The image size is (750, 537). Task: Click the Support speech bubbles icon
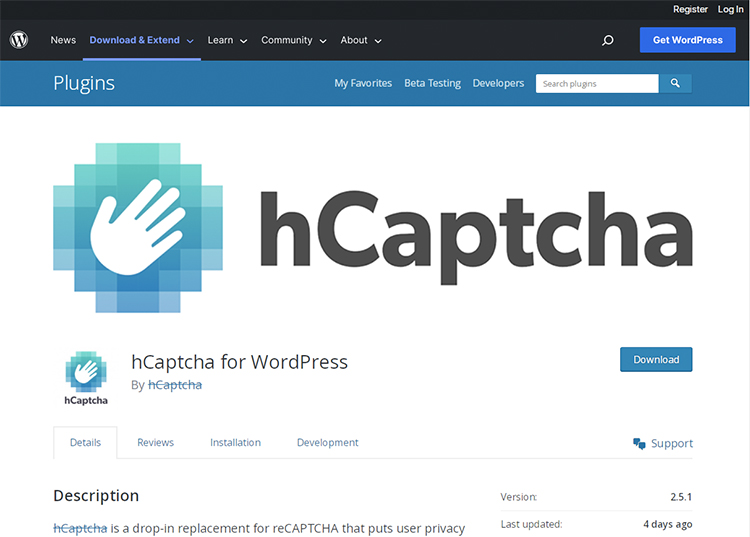click(x=639, y=443)
